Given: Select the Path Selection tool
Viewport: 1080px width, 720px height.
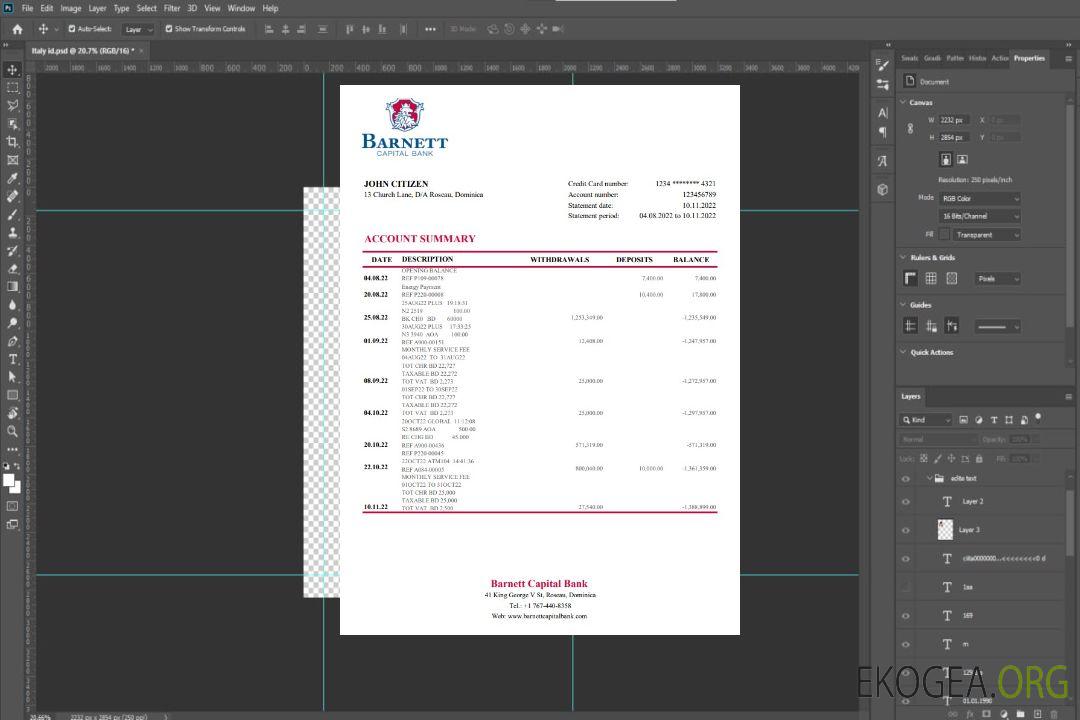Looking at the screenshot, I should (12, 377).
